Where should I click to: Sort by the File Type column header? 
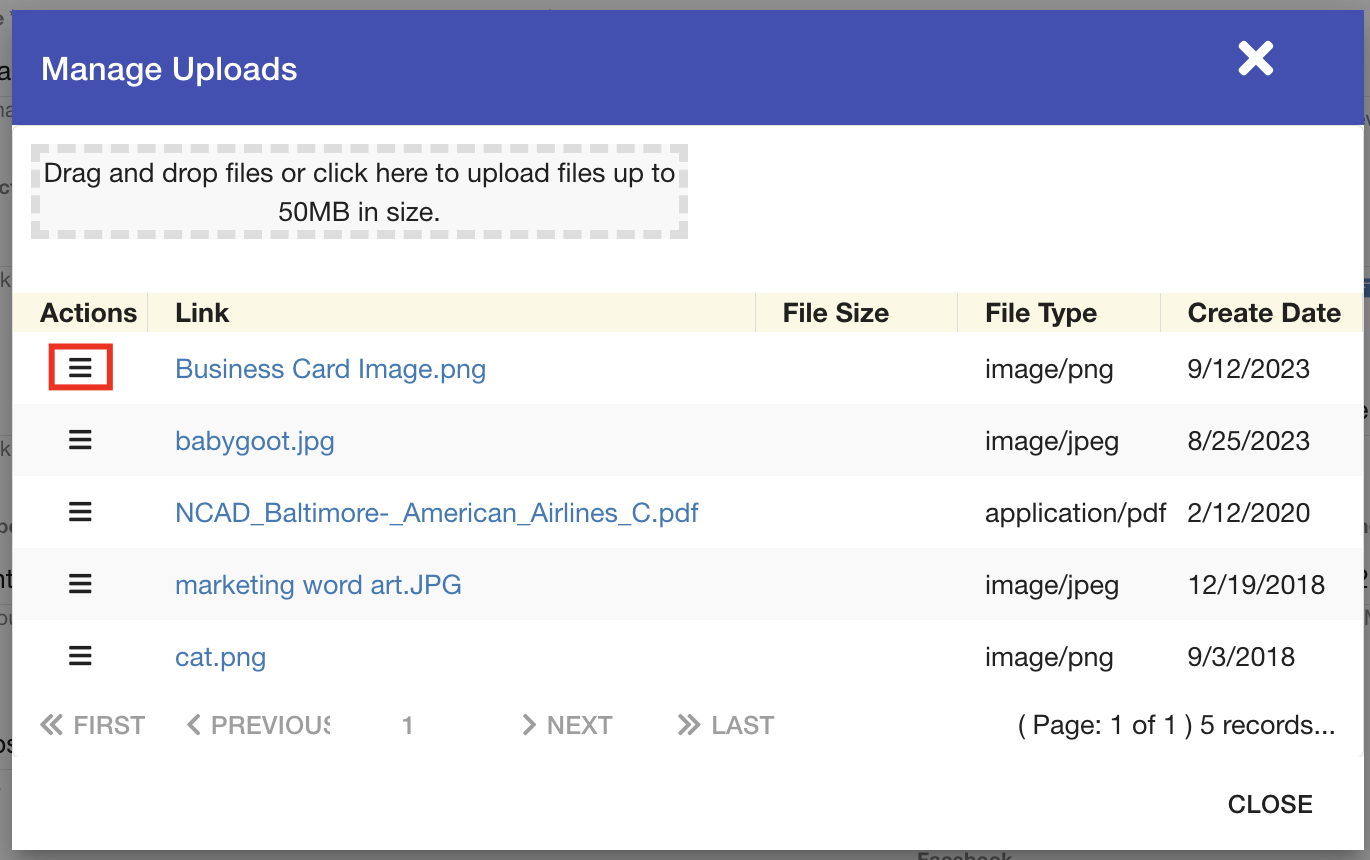coord(1040,313)
